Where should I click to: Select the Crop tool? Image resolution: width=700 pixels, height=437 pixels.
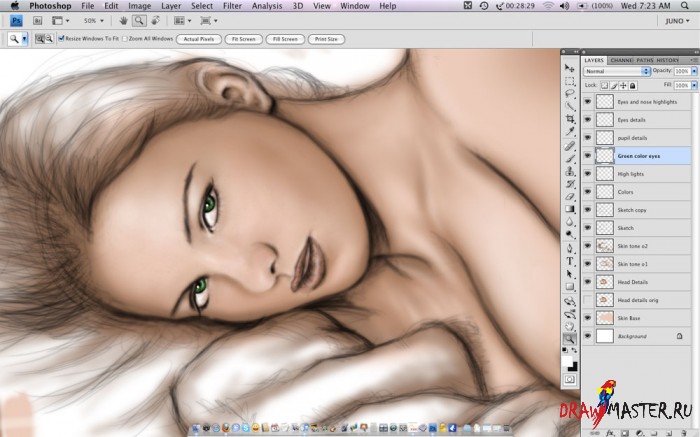point(569,119)
